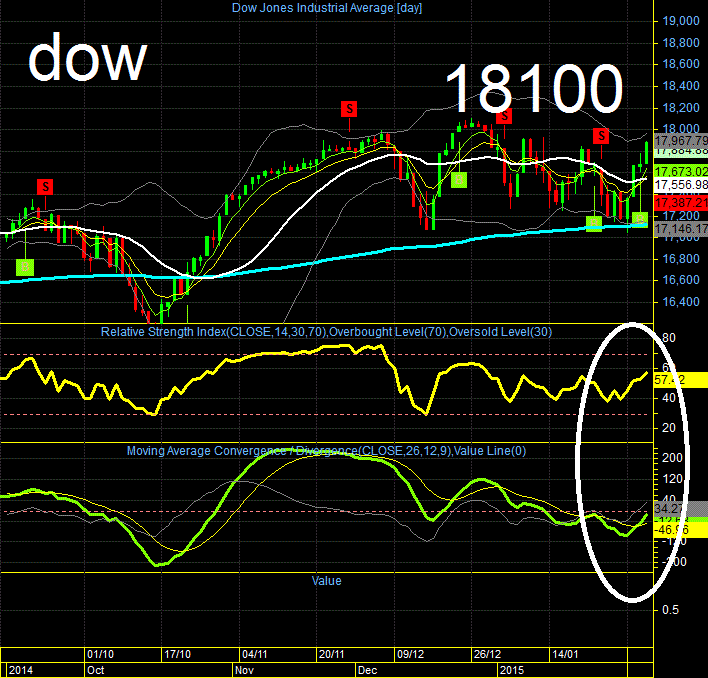Click the yellow 57.42 RSI value tag
Image resolution: width=708 pixels, height=678 pixels.
tap(681, 380)
